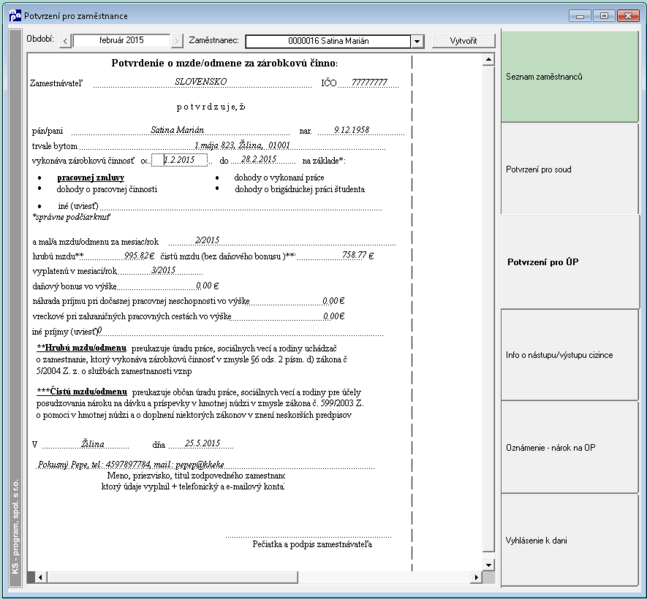Click the start date field '1.2.2015'
The height and width of the screenshot is (599, 647).
pyautogui.click(x=179, y=160)
